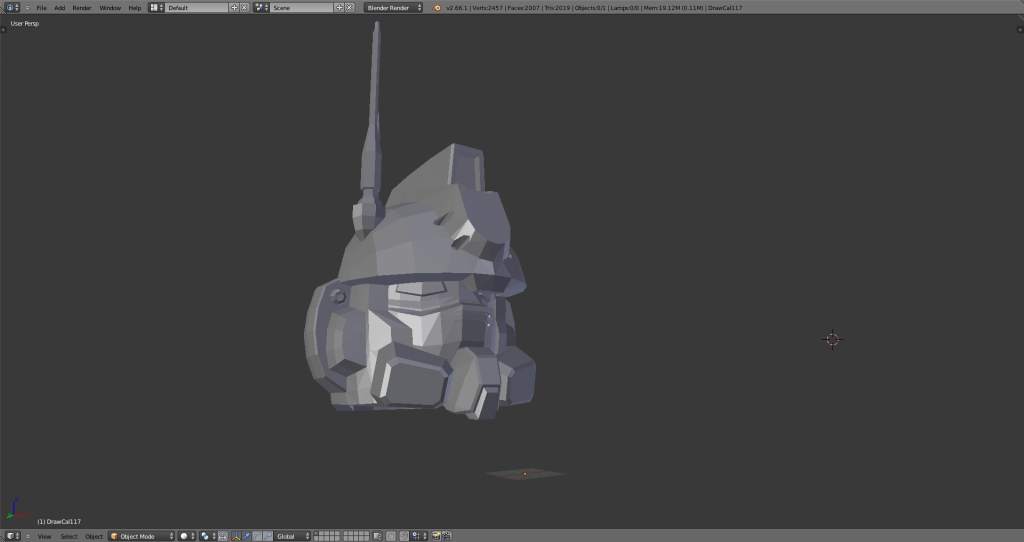Toggle the 3D manipulator widget

point(234,536)
